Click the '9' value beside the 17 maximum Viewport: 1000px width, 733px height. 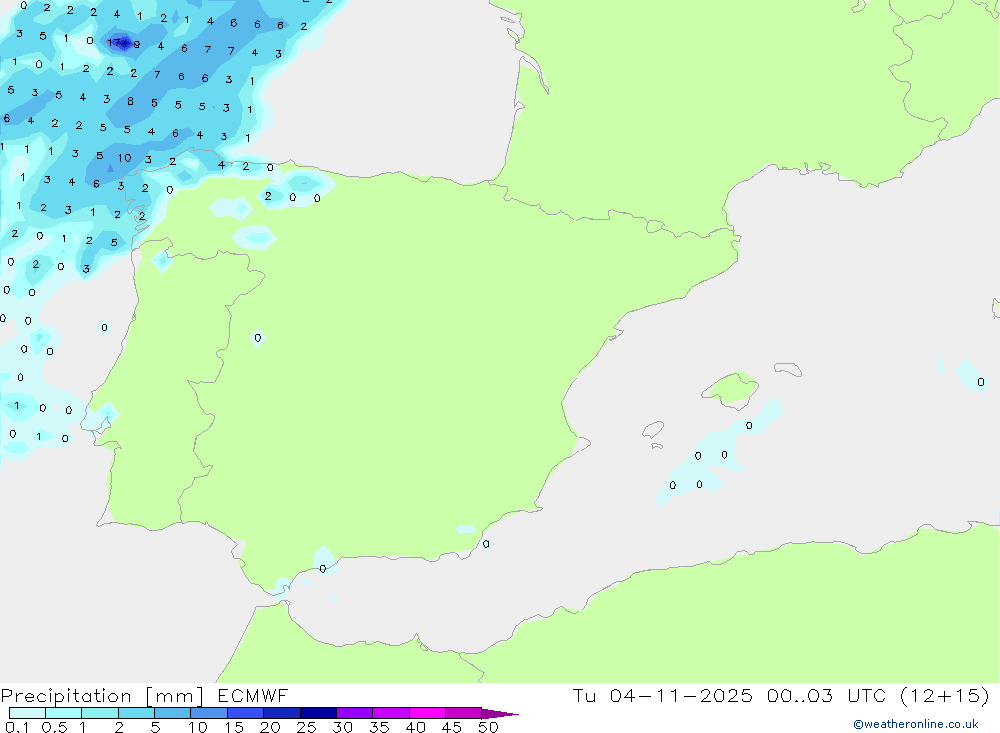pyautogui.click(x=136, y=45)
